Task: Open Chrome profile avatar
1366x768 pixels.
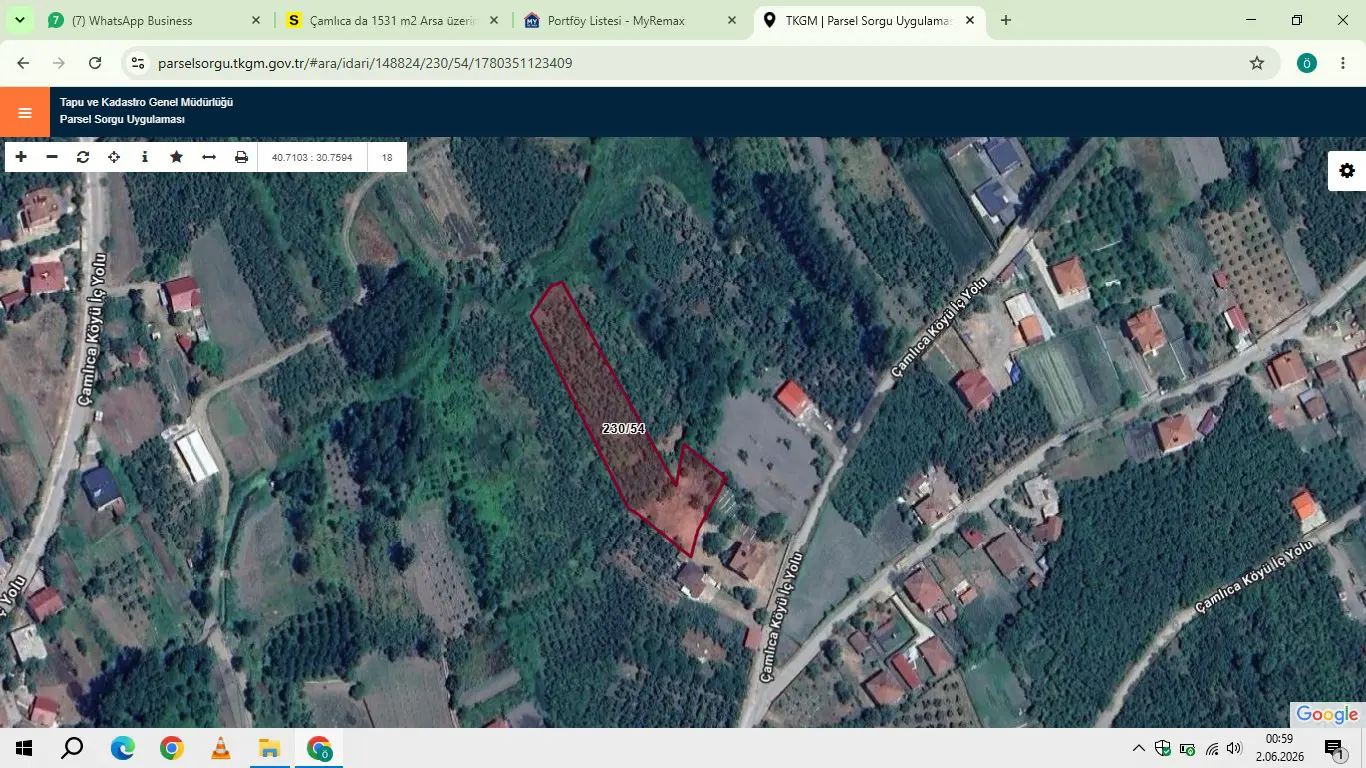Action: [x=1307, y=63]
